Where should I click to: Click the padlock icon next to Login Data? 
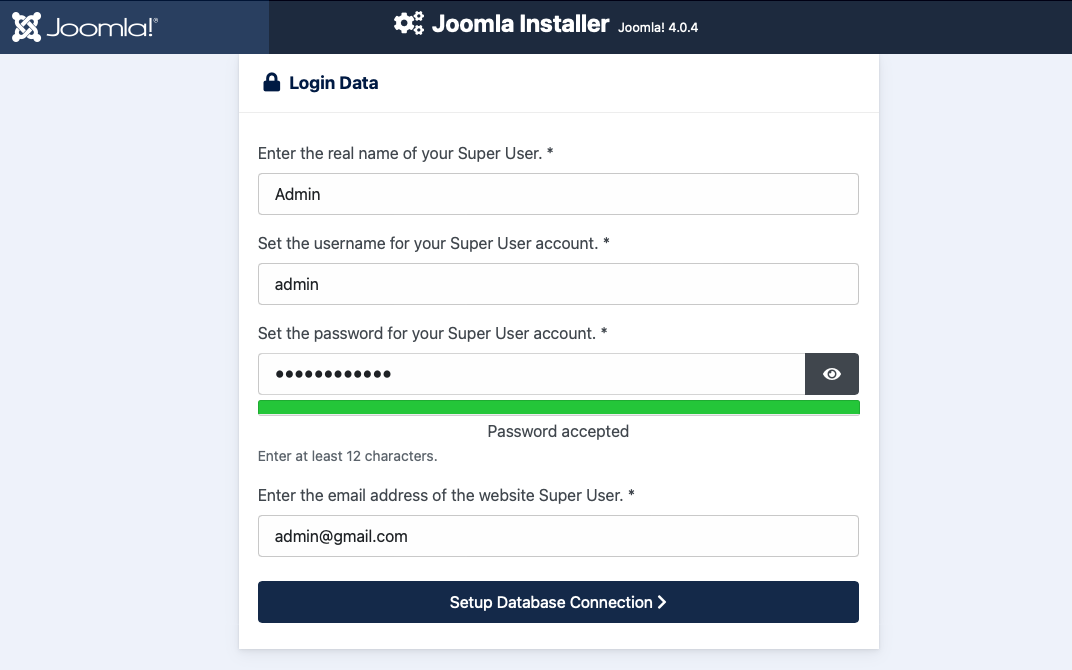pos(271,83)
